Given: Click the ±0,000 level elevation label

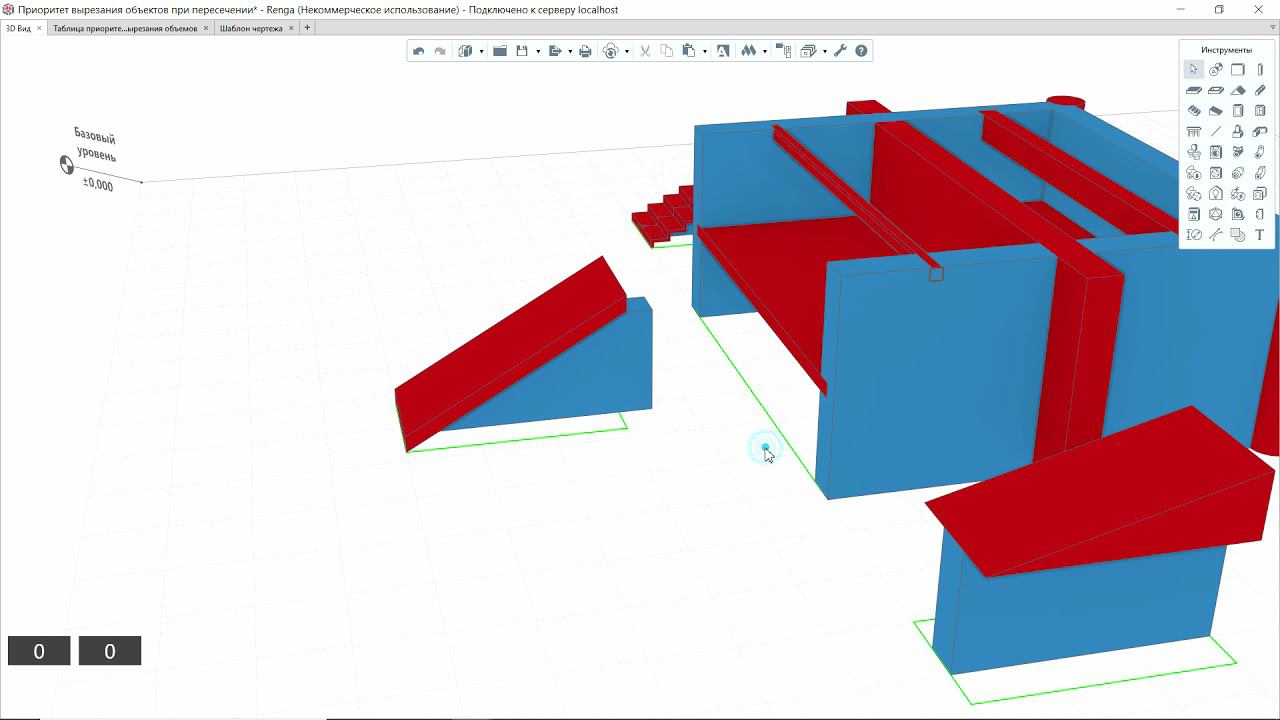Looking at the screenshot, I should tap(98, 185).
